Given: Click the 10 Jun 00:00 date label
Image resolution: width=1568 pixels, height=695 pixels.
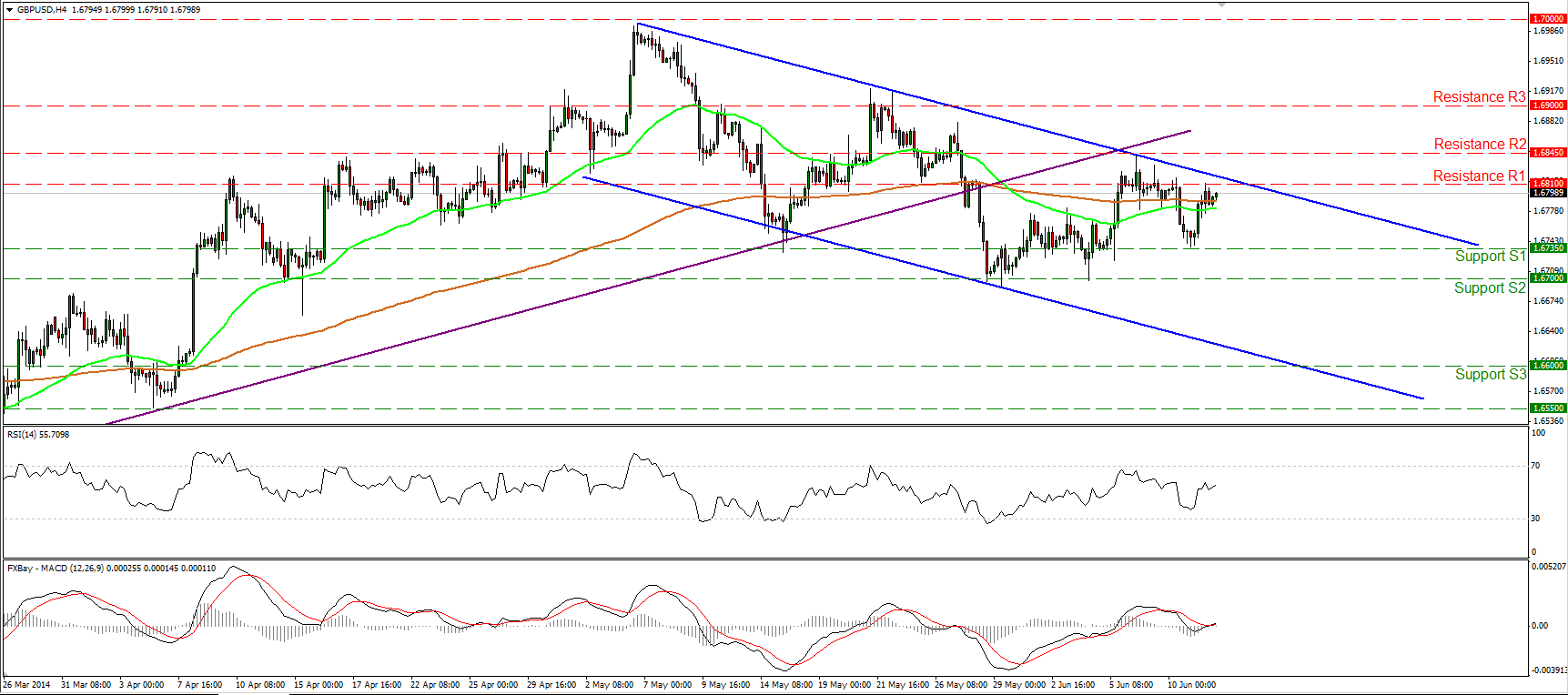Looking at the screenshot, I should pyautogui.click(x=1192, y=685).
